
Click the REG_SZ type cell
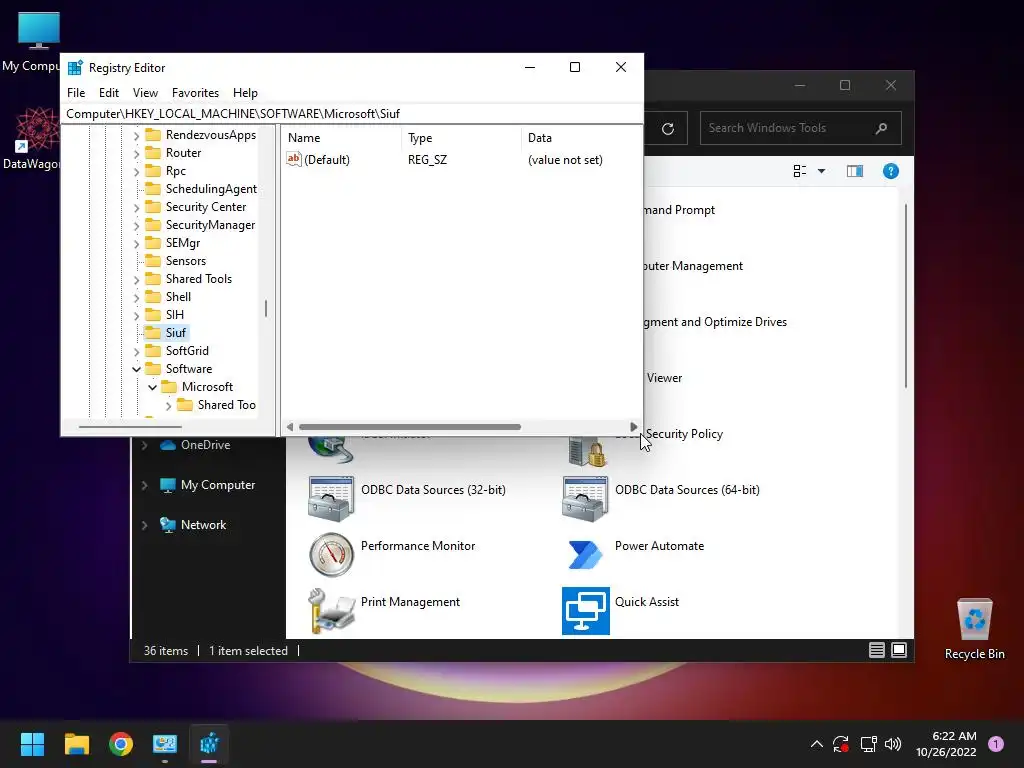click(x=427, y=159)
